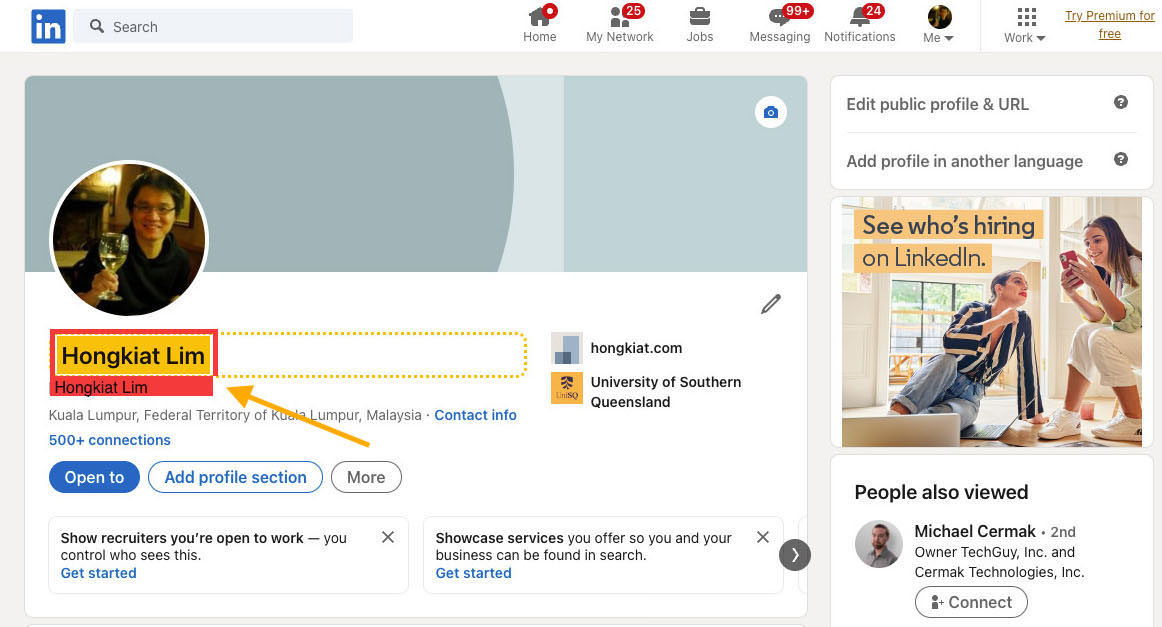The image size is (1162, 627).
Task: Focus the Search input field
Action: click(x=213, y=27)
